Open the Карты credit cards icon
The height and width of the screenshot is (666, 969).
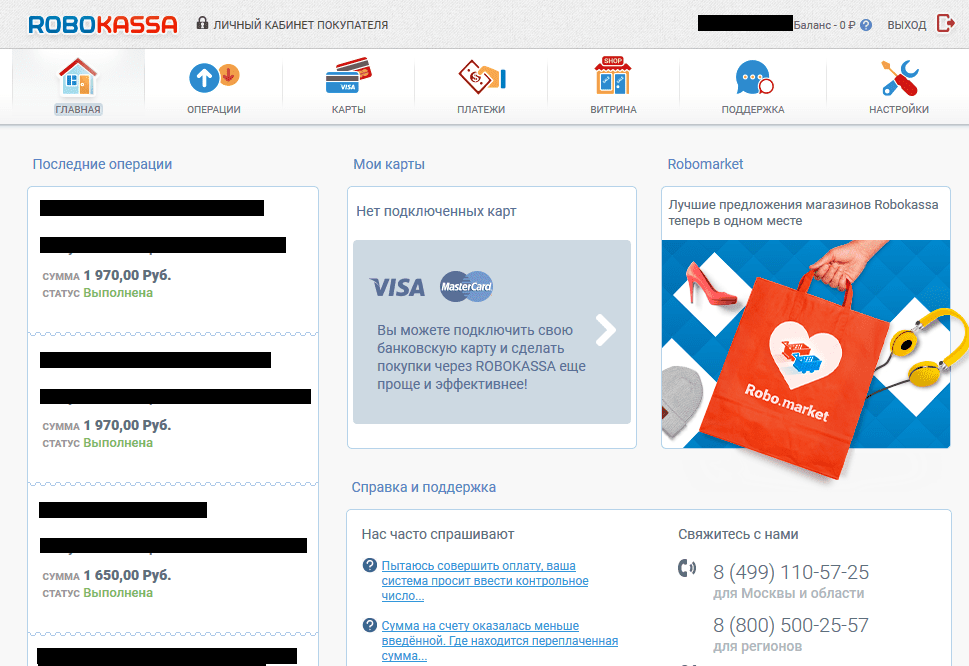(349, 76)
